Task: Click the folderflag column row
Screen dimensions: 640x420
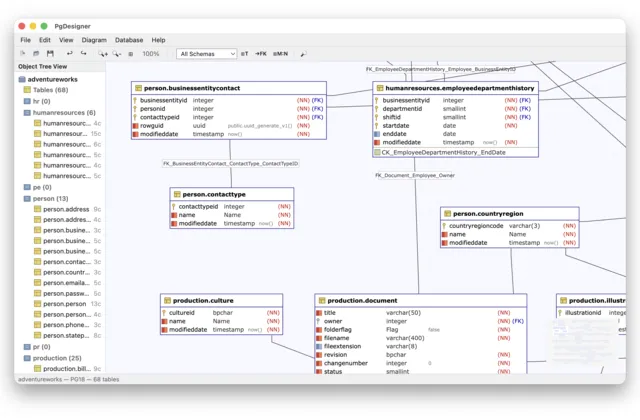Action: pos(420,330)
